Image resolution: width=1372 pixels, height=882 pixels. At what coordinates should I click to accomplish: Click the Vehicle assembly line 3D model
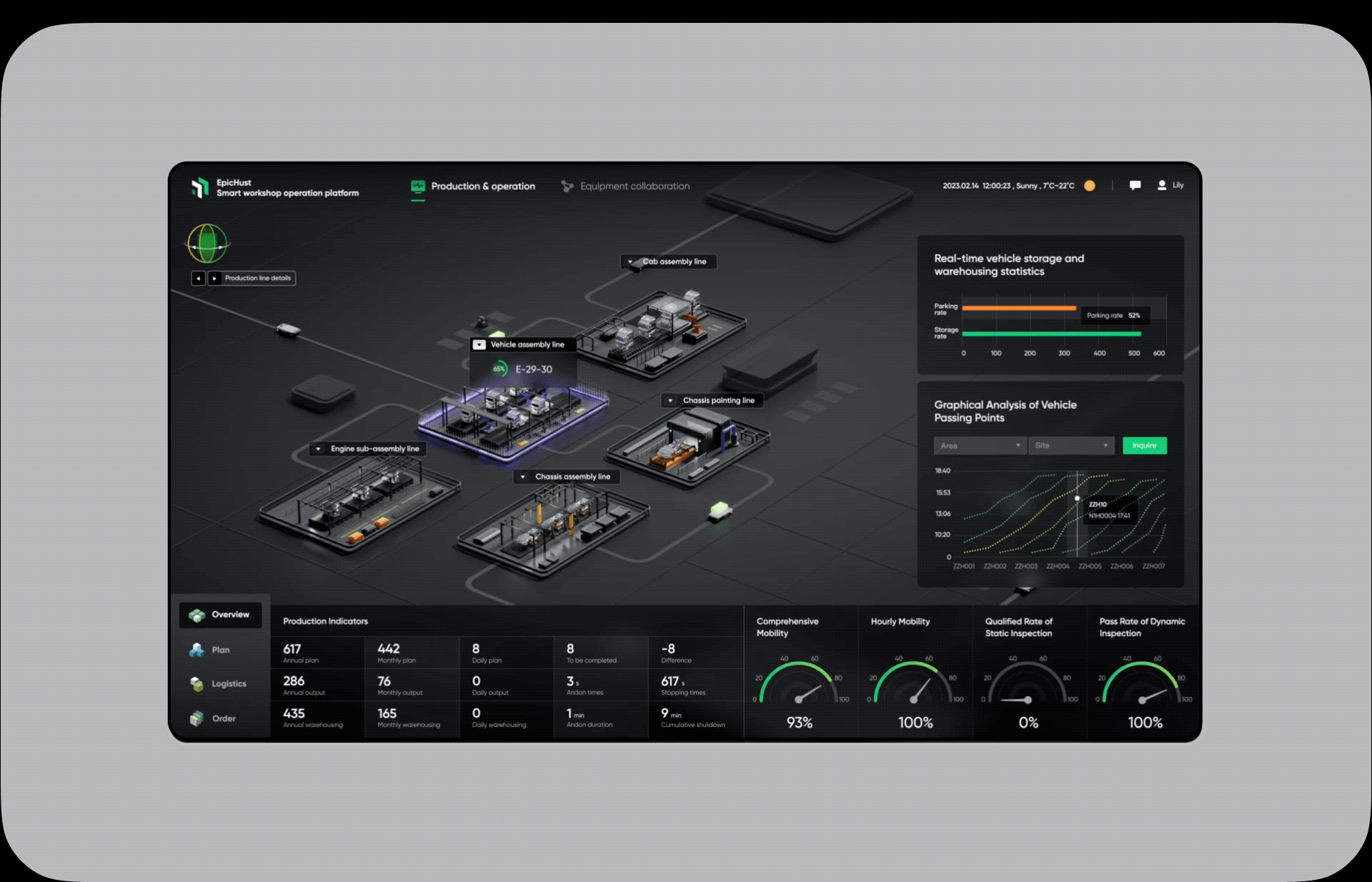pyautogui.click(x=513, y=422)
